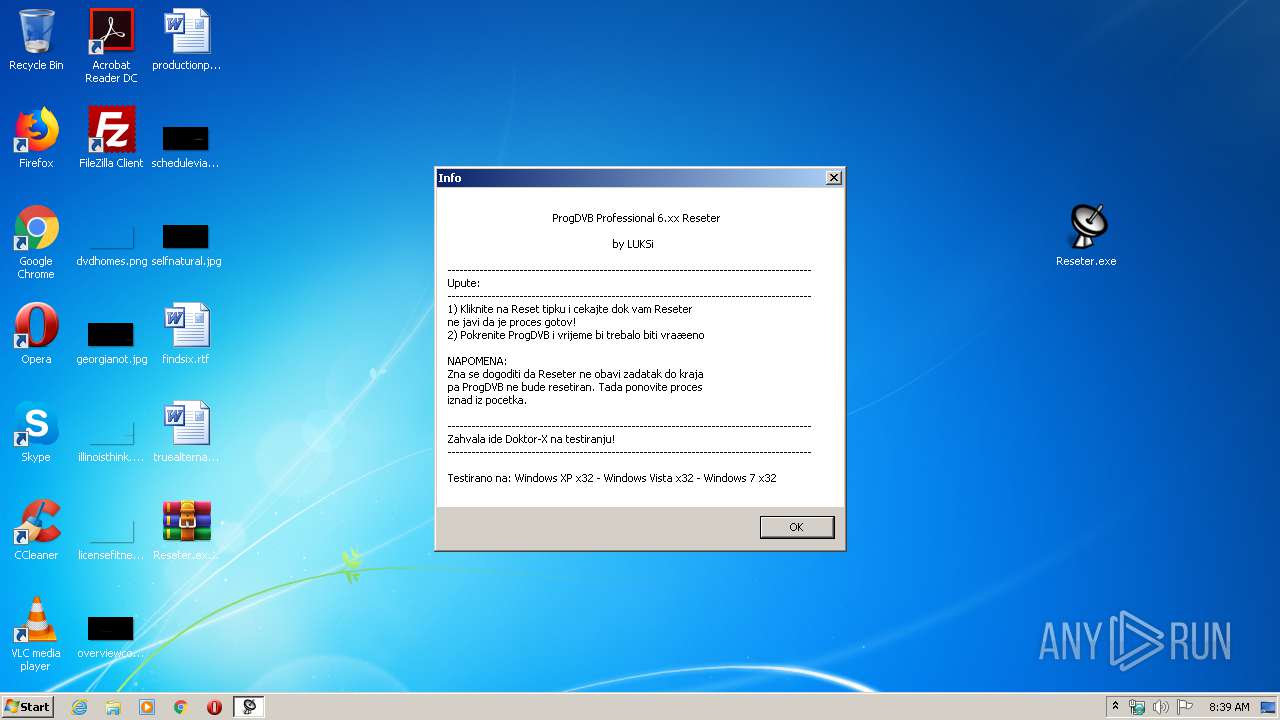Launch Internet Explorer from the taskbar
This screenshot has width=1280, height=720.
click(80, 707)
